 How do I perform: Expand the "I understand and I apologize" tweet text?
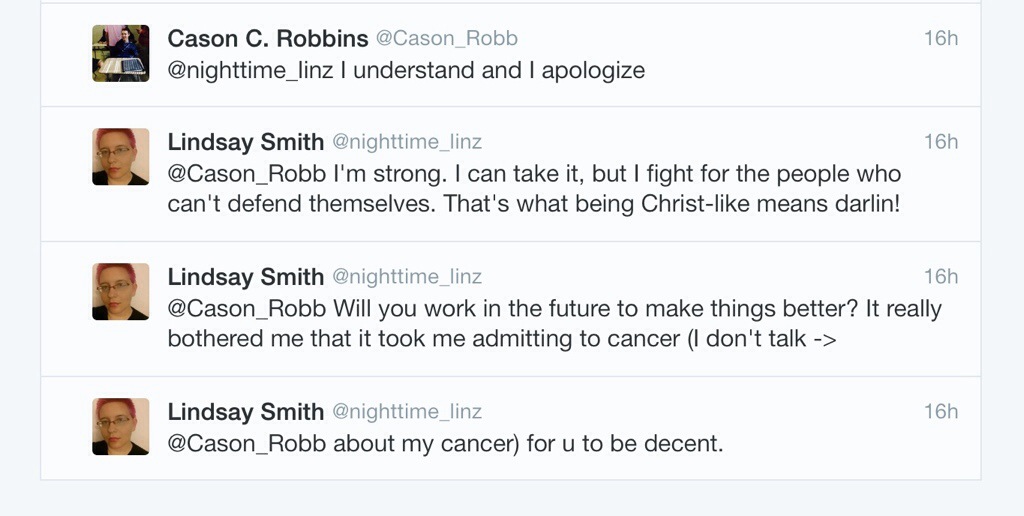pos(495,70)
